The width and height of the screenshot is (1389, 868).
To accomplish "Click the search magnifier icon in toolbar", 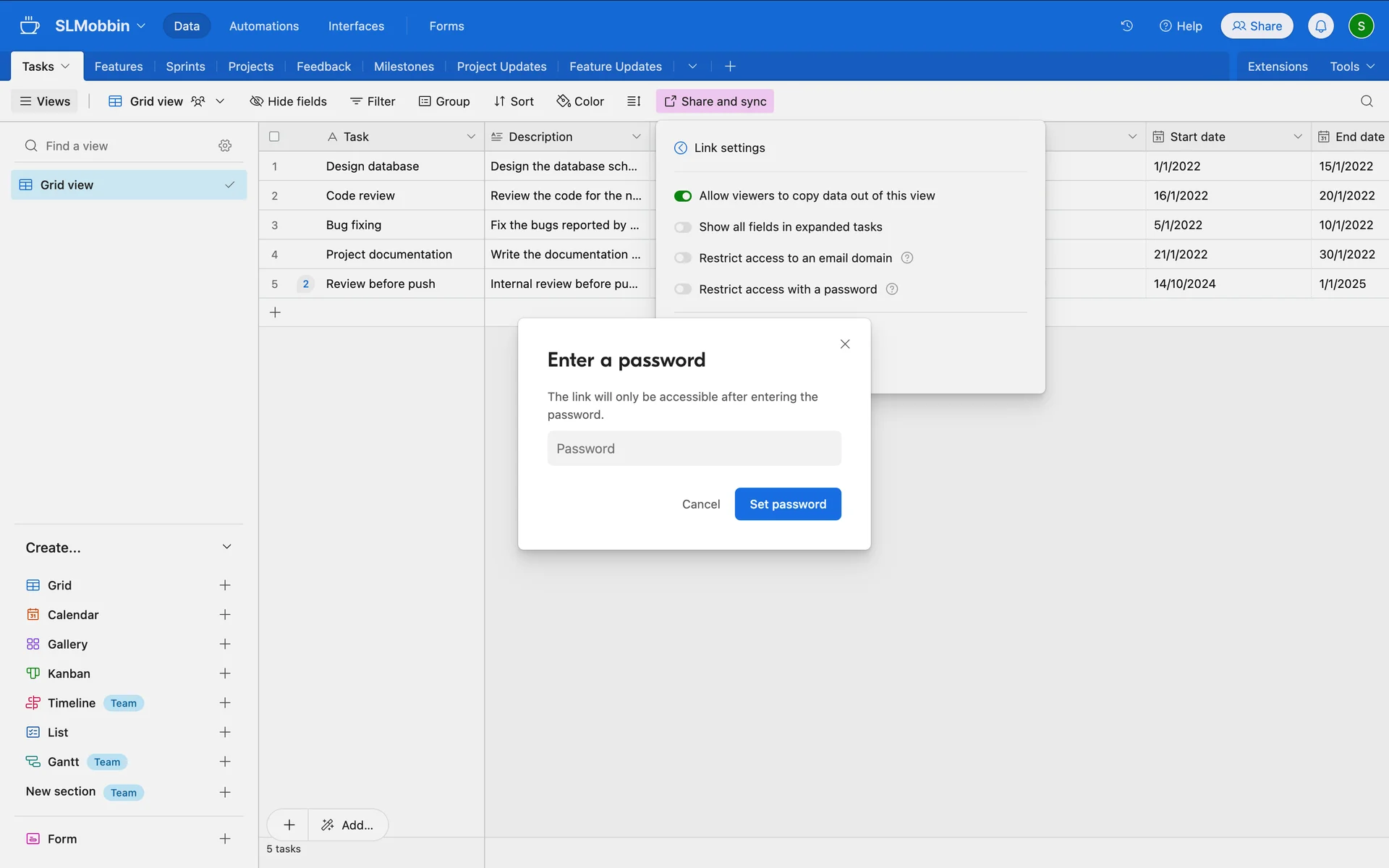I will [x=1366, y=101].
